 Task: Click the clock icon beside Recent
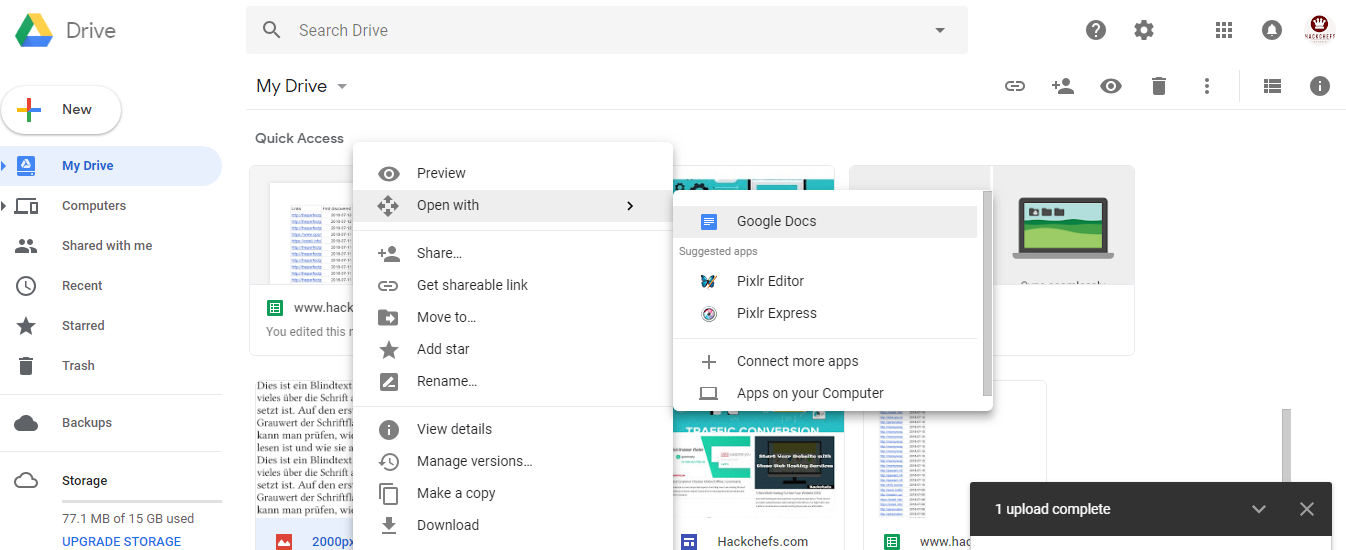click(26, 286)
